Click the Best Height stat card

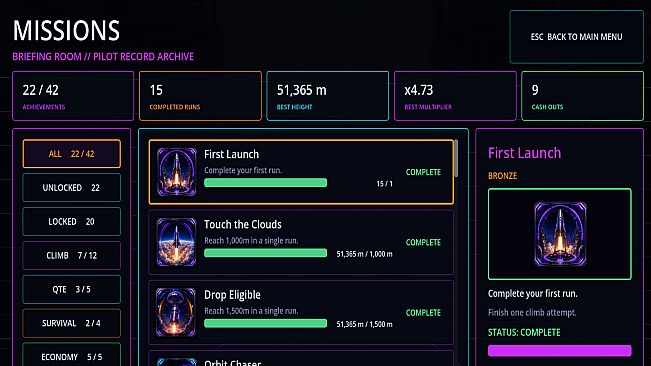[328, 96]
